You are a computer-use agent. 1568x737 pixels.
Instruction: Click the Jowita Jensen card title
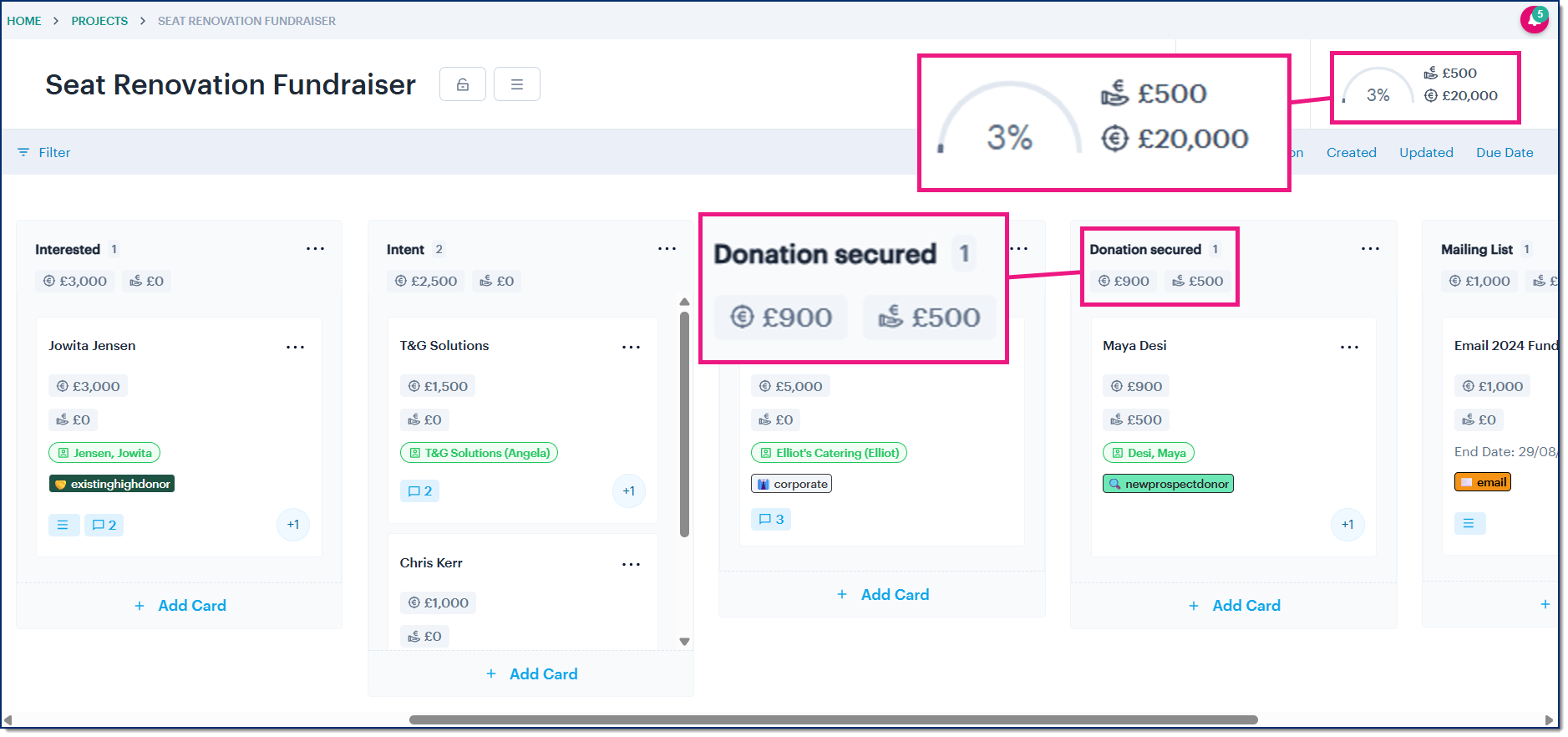click(92, 346)
